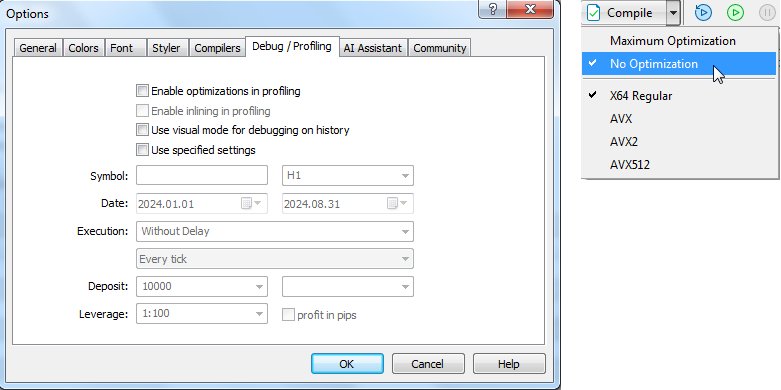The height and width of the screenshot is (390, 781).
Task: Click the Help button
Action: [509, 364]
